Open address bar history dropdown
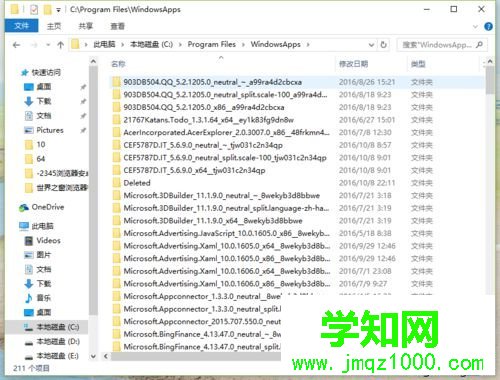The image size is (500, 380). click(x=371, y=45)
